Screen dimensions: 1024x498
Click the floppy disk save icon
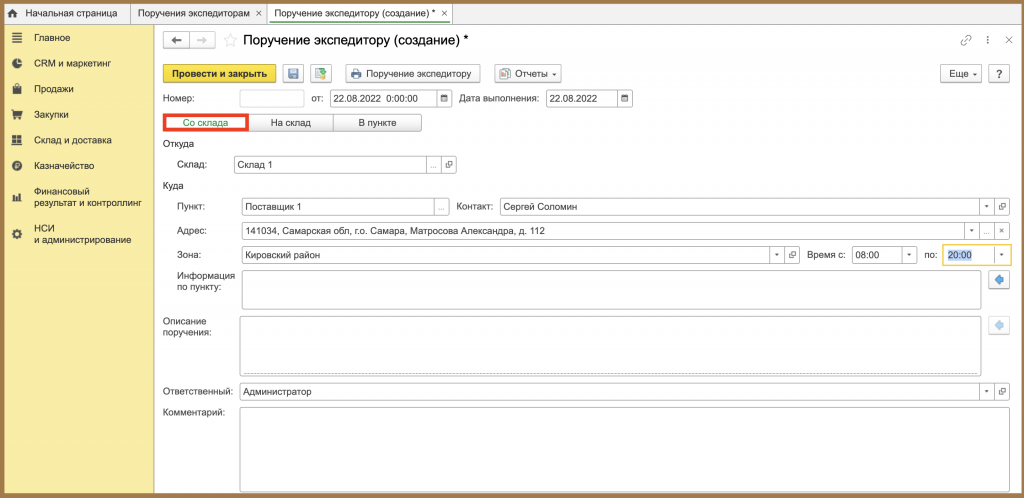[293, 74]
